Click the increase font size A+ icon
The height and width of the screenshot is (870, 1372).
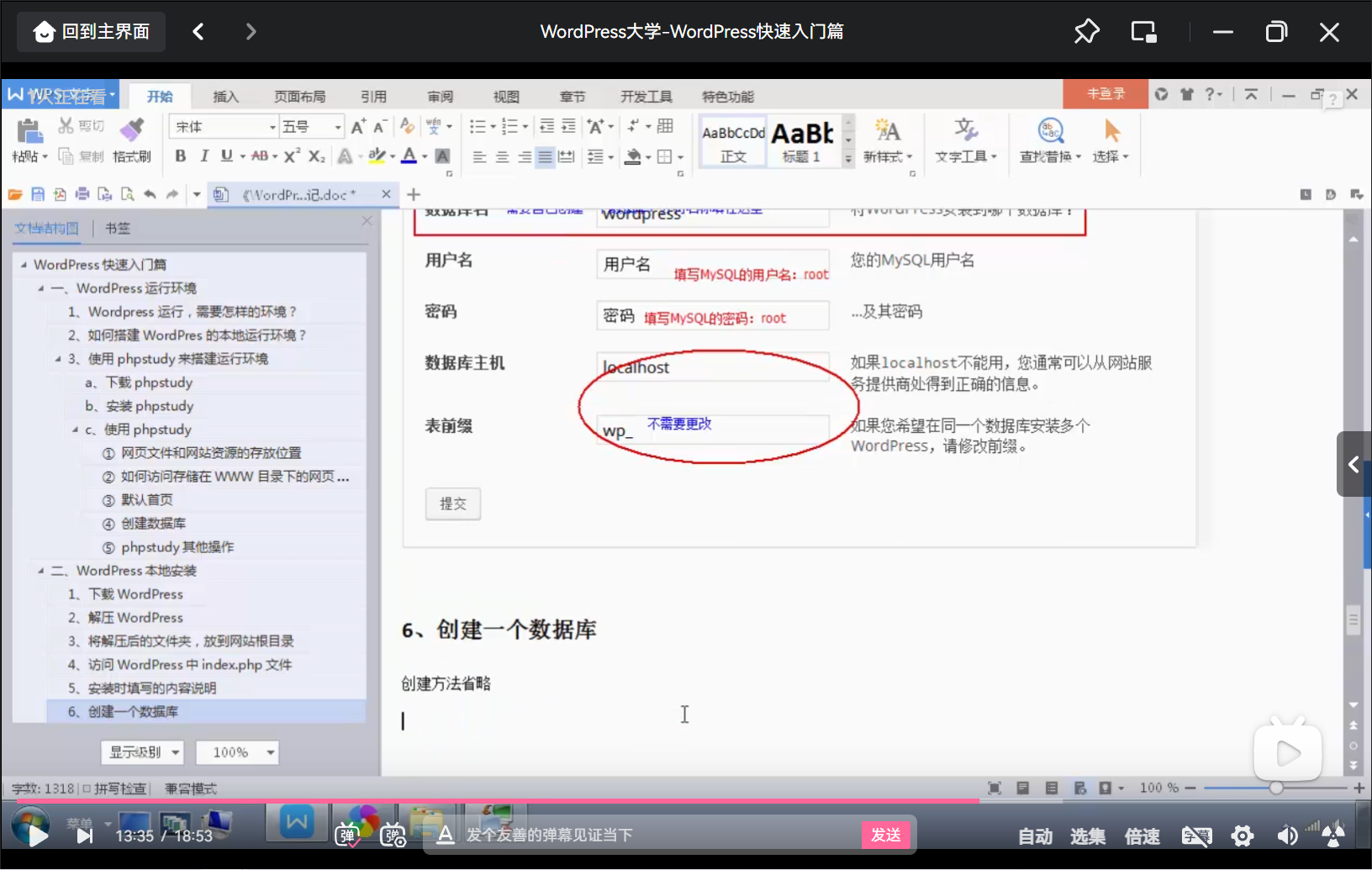pos(358,127)
